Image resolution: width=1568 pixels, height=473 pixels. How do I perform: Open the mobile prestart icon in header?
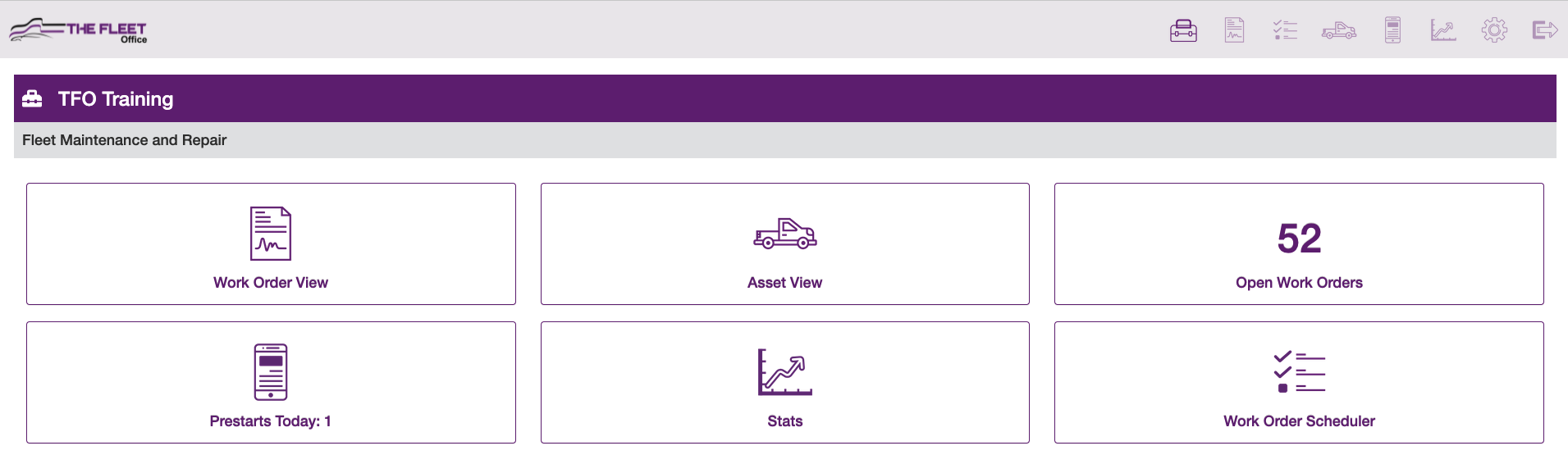(1392, 30)
